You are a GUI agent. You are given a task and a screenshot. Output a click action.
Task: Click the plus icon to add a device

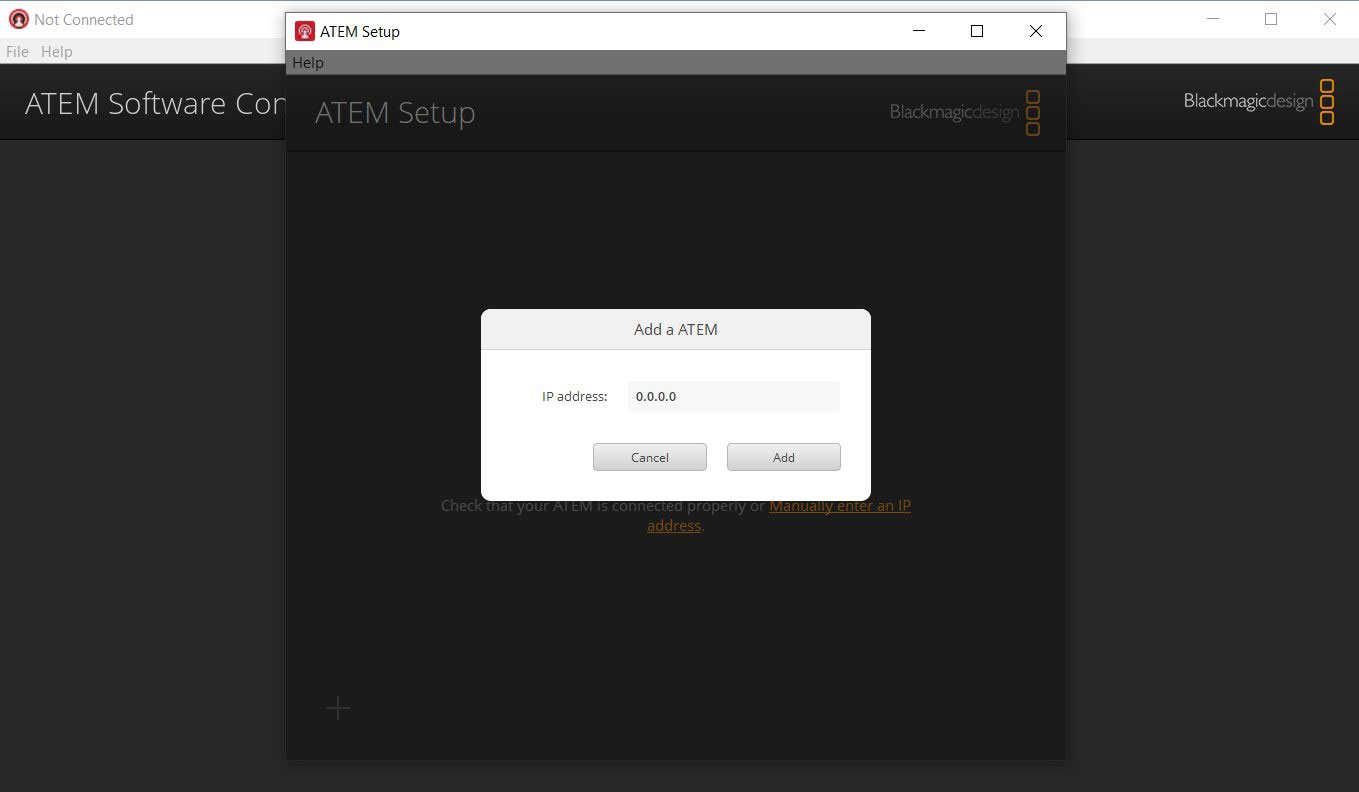point(338,708)
